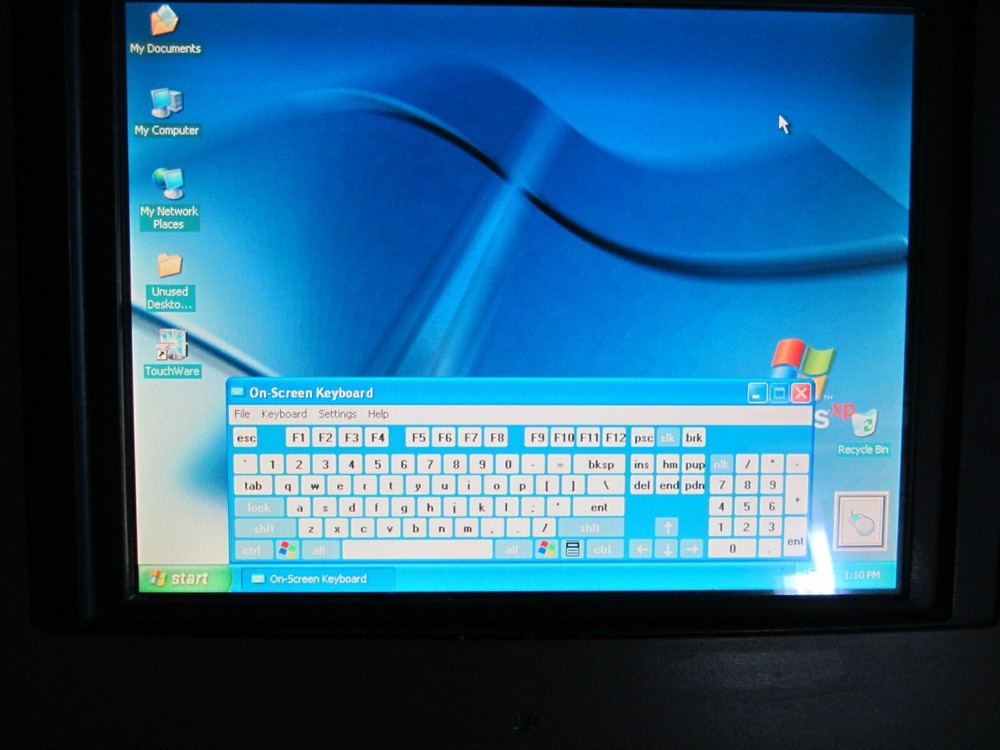Click the space bar key
The width and height of the screenshot is (1000, 750).
coord(418,549)
